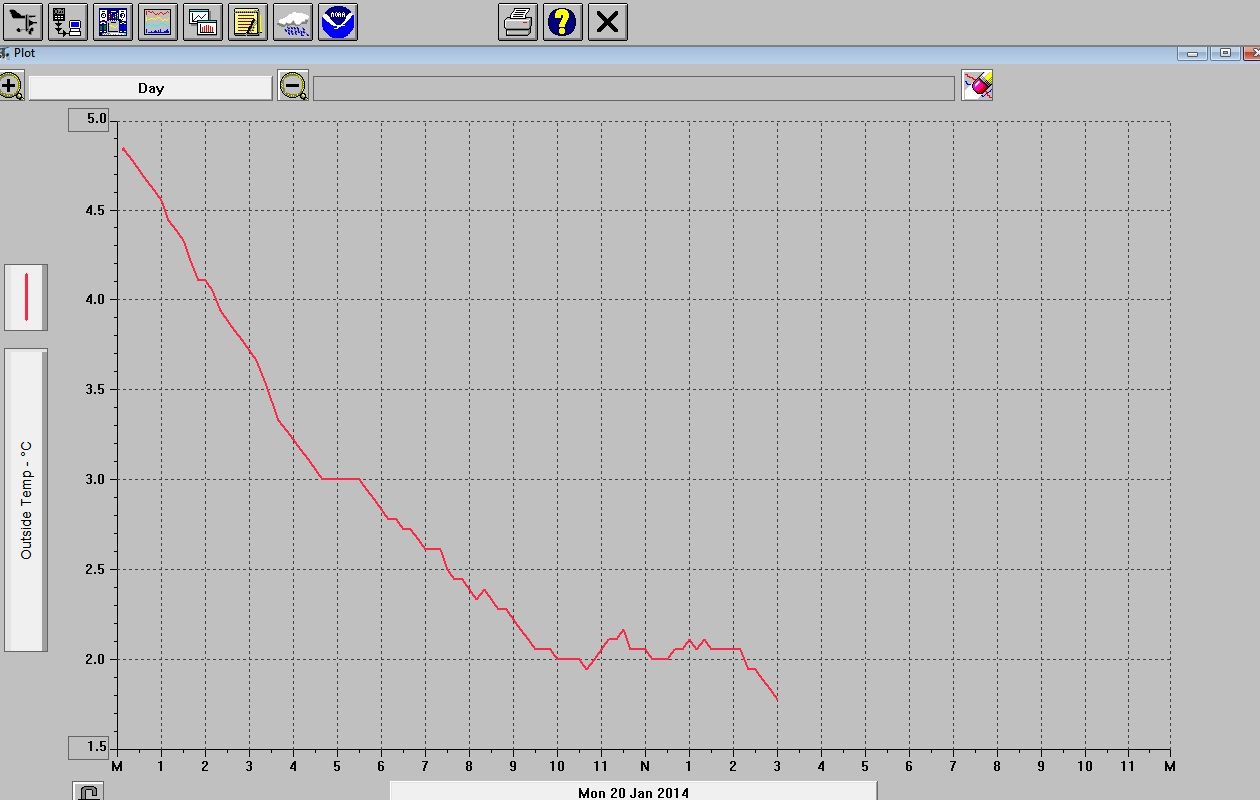The height and width of the screenshot is (800, 1260).
Task: Open the NOAA reports icon
Action: (338, 21)
